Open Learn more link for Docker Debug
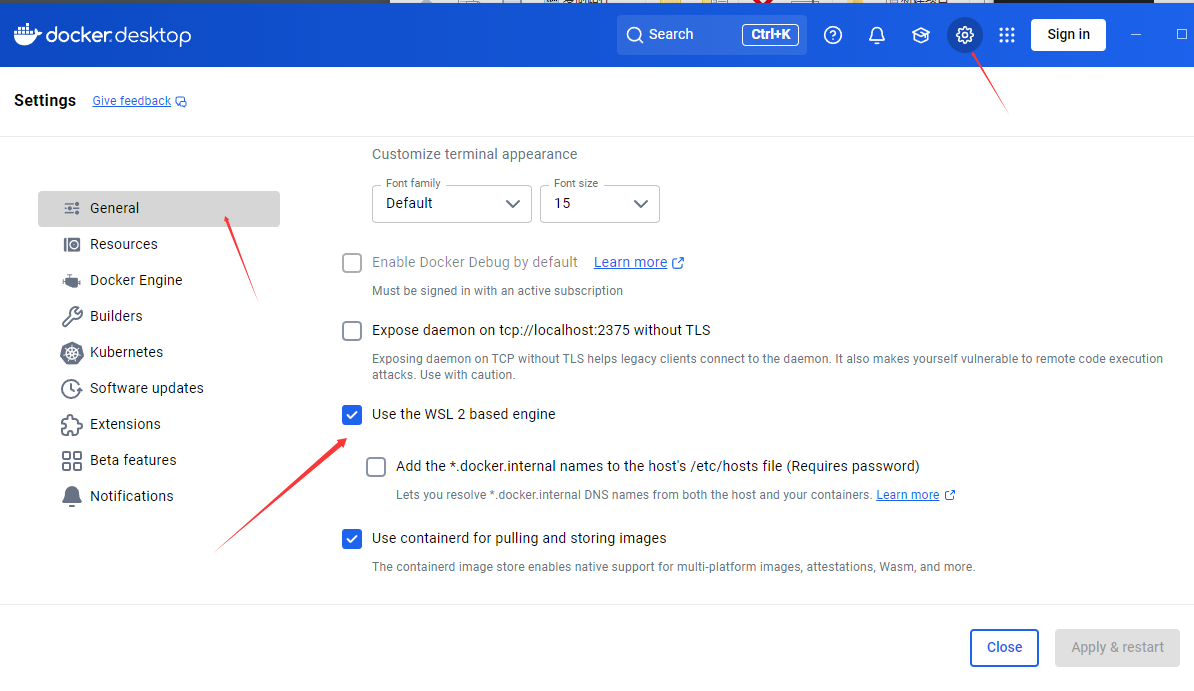Image resolution: width=1194 pixels, height=691 pixels. [631, 263]
